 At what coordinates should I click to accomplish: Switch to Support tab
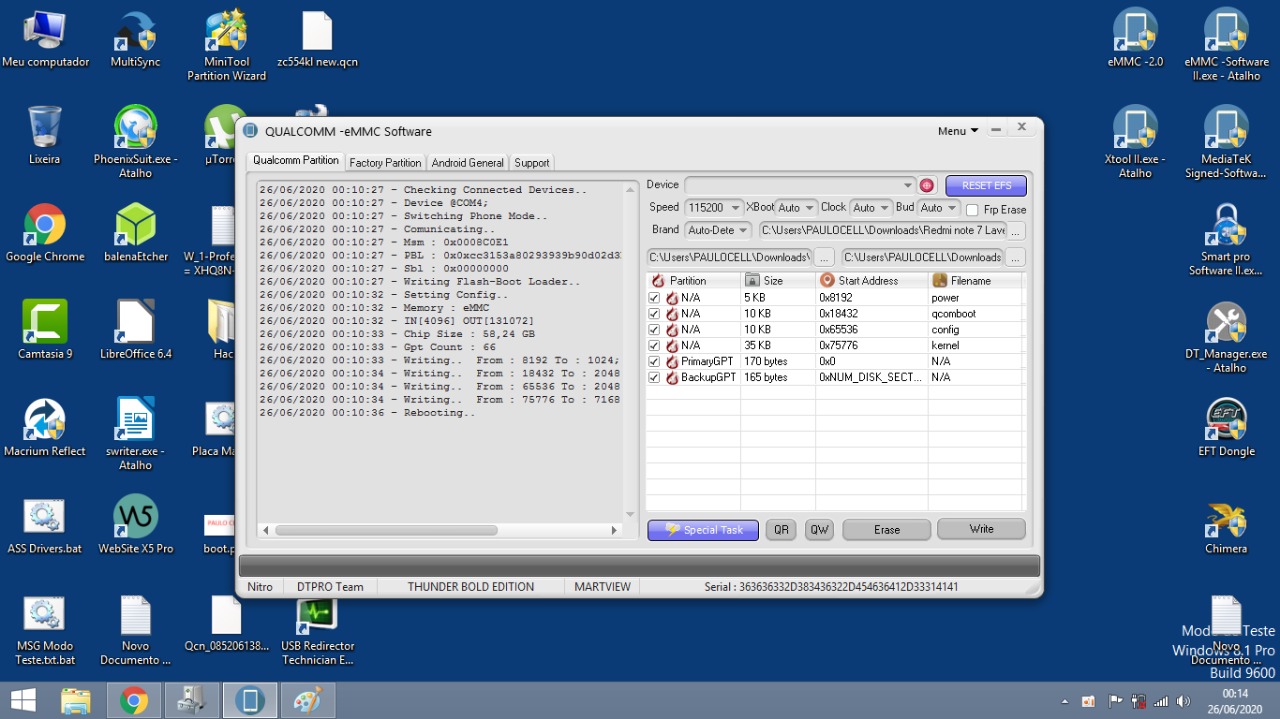click(x=531, y=163)
